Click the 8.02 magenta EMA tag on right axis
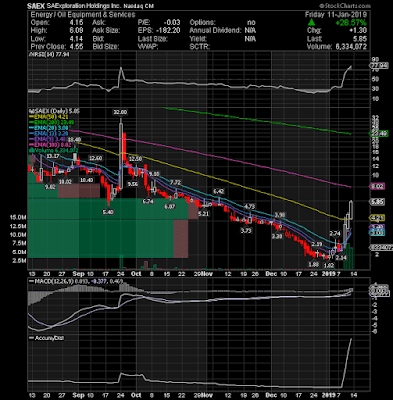The width and height of the screenshot is (393, 400). pyautogui.click(x=378, y=186)
